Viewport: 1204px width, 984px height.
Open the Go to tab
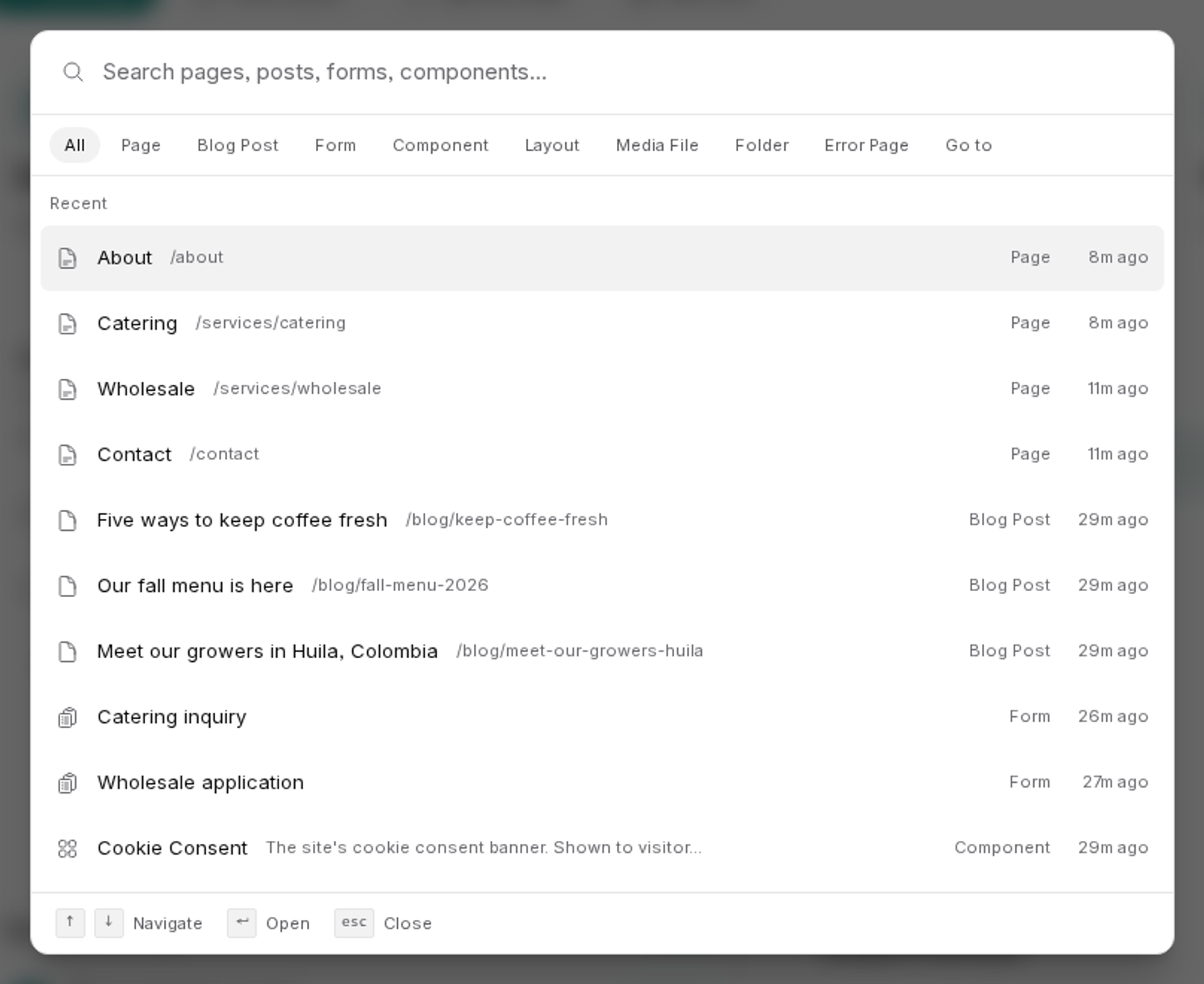(968, 145)
